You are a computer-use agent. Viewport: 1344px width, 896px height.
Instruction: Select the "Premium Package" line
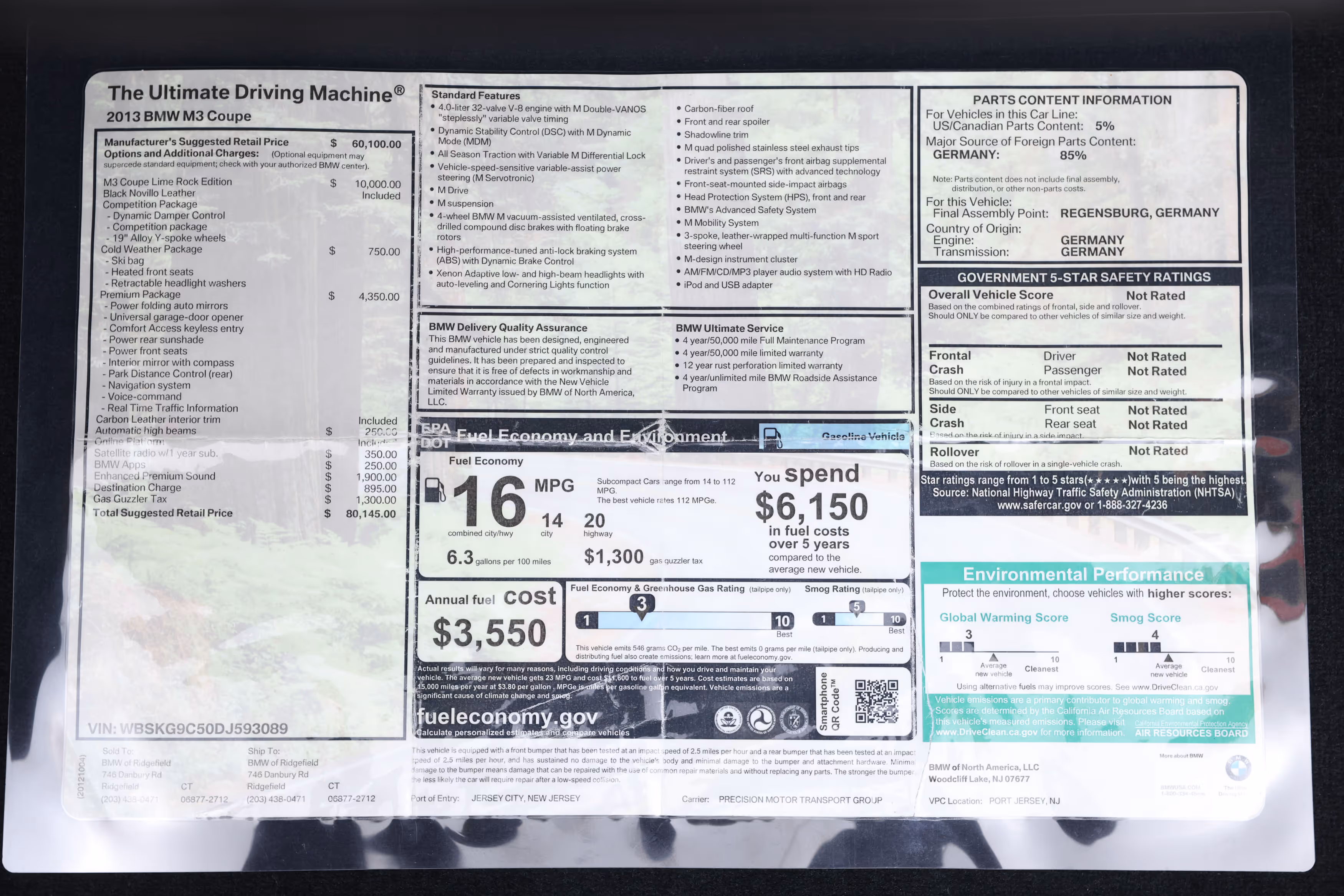tap(140, 294)
